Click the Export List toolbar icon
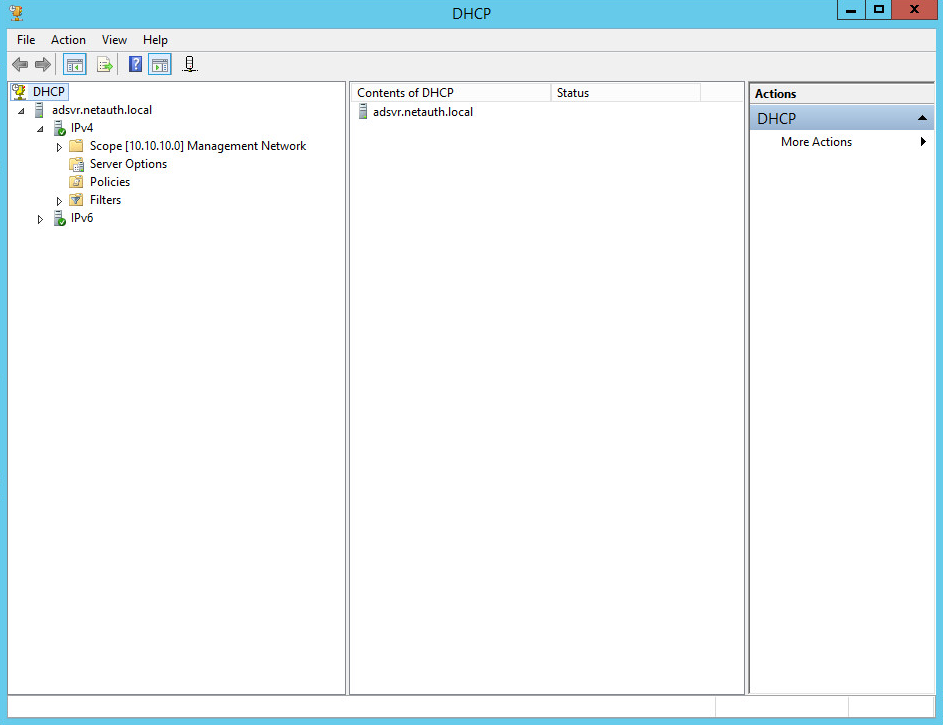 pos(105,64)
